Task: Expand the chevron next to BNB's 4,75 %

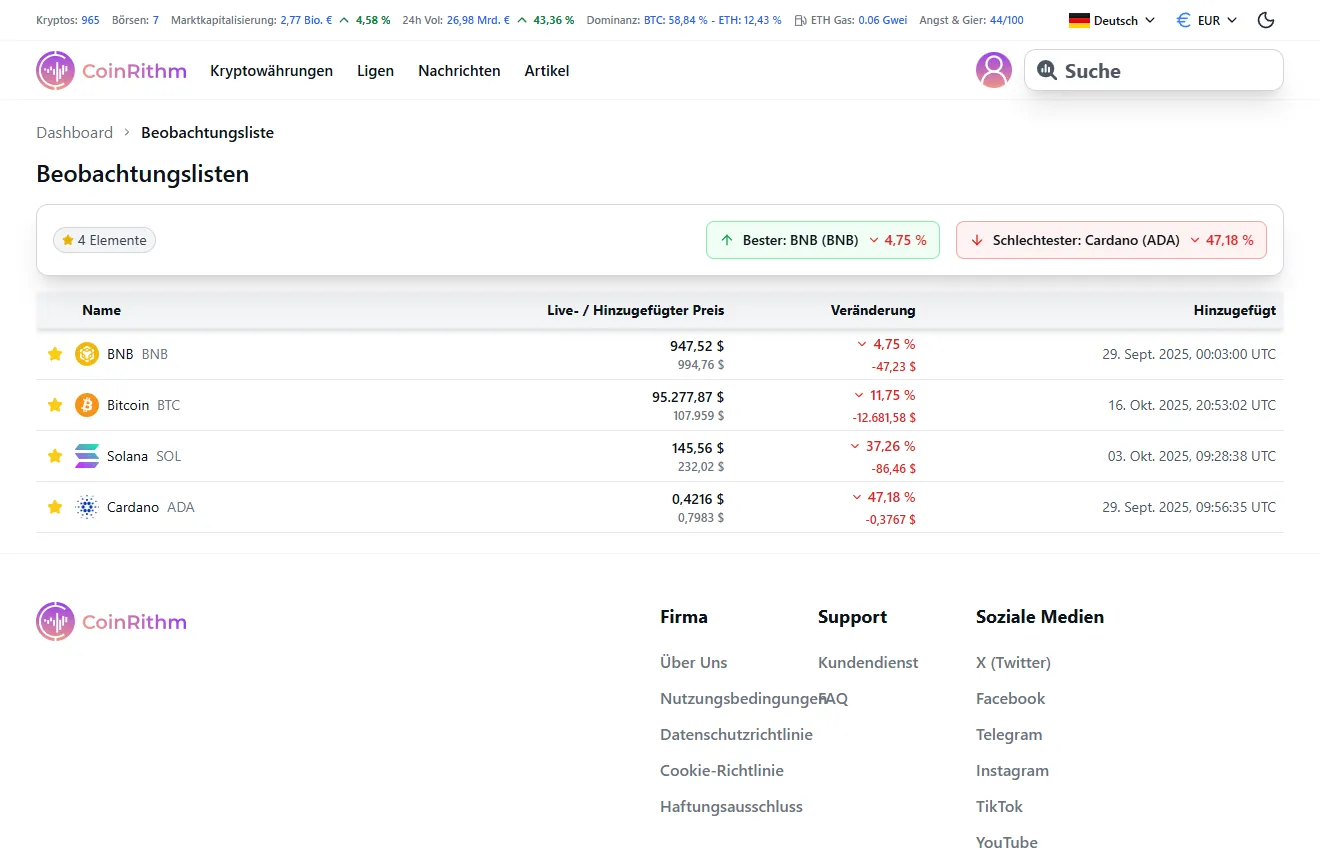Action: [857, 343]
